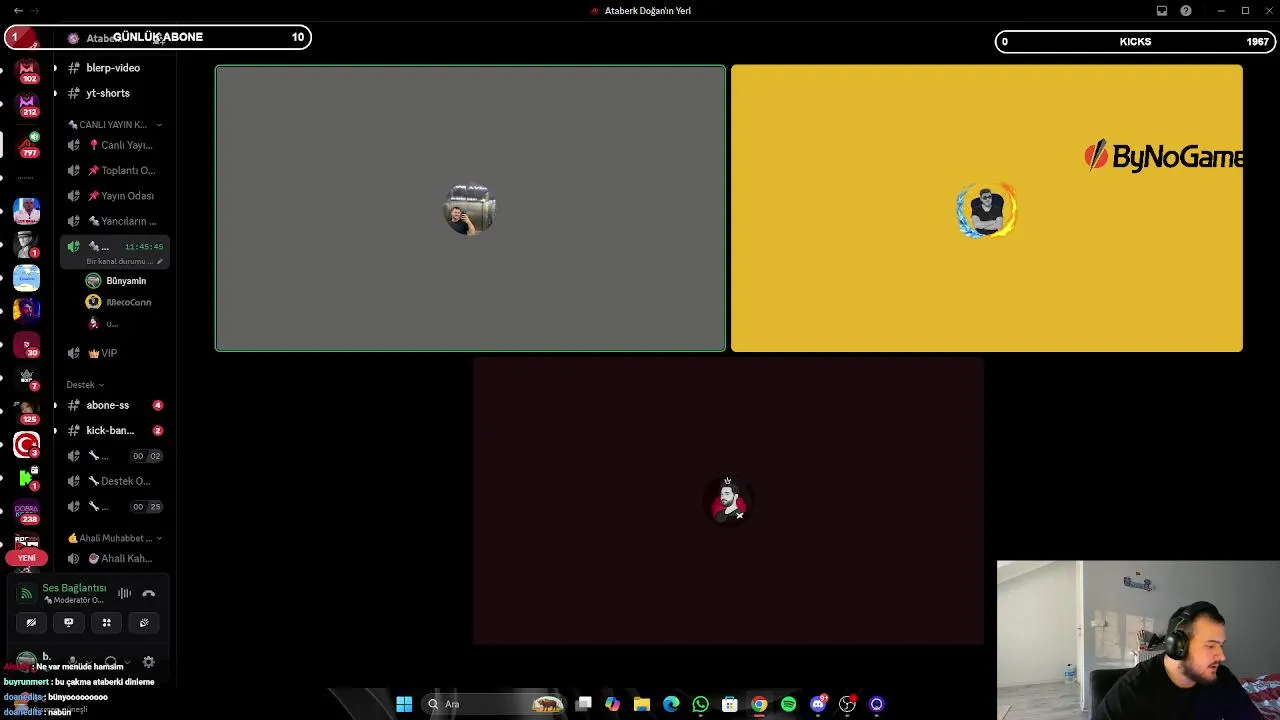Open the red Turkish flag server
Image resolution: width=1280 pixels, height=720 pixels.
click(x=27, y=445)
